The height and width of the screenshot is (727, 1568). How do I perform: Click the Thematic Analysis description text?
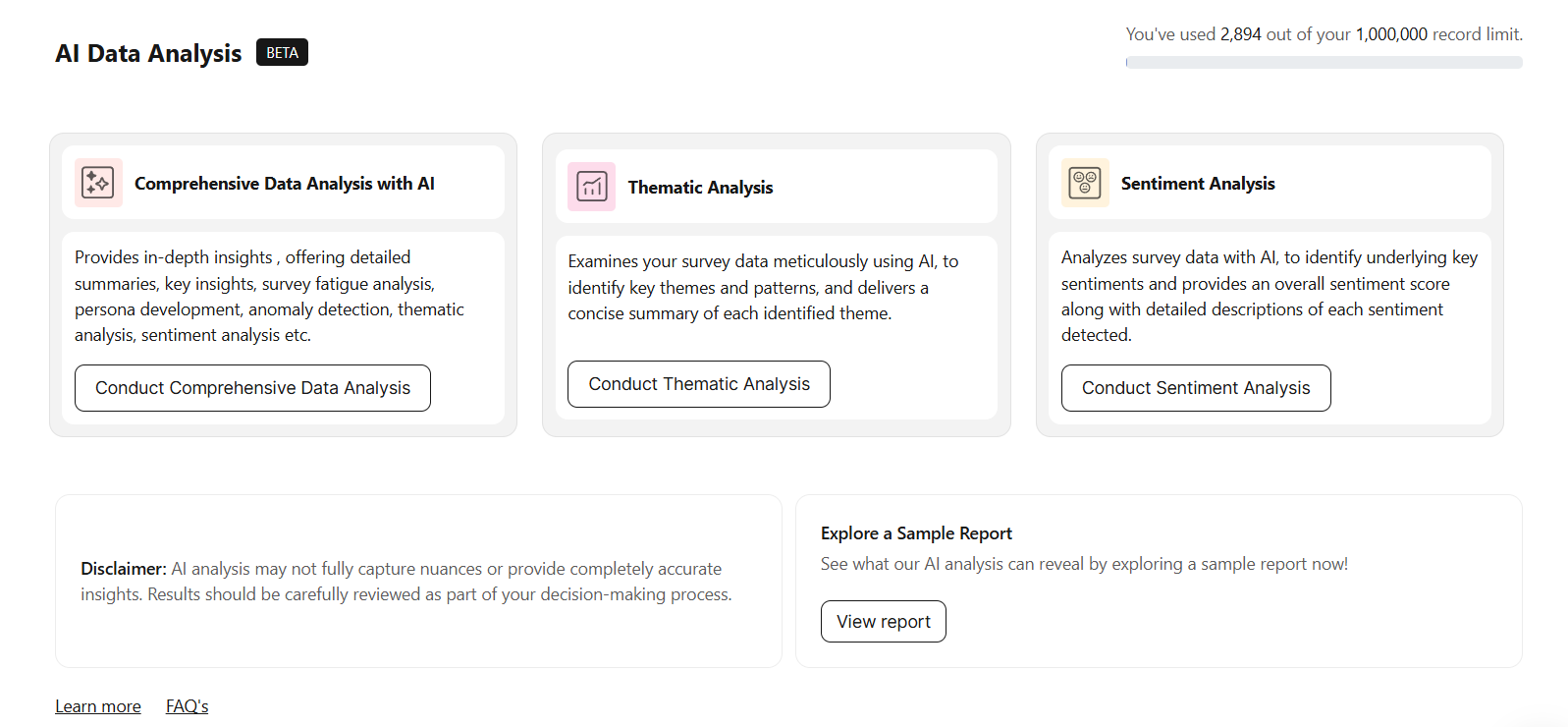[x=763, y=287]
